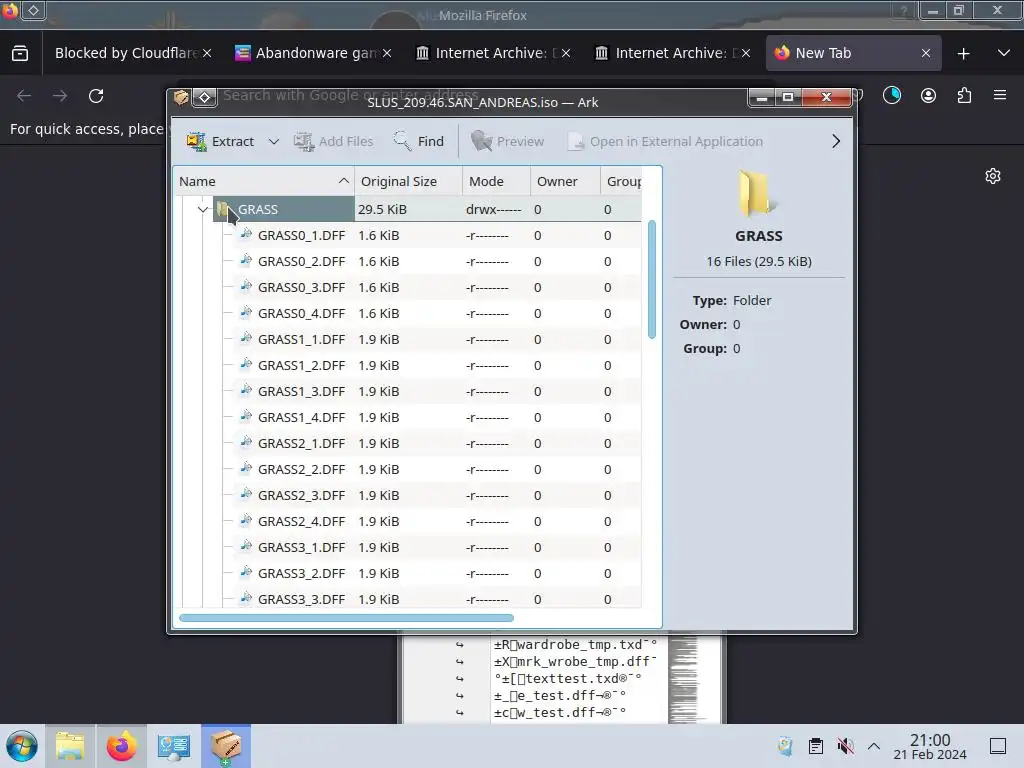Click file icon of GRASS0_1.DFF
Image resolution: width=1024 pixels, height=768 pixels.
(246, 234)
